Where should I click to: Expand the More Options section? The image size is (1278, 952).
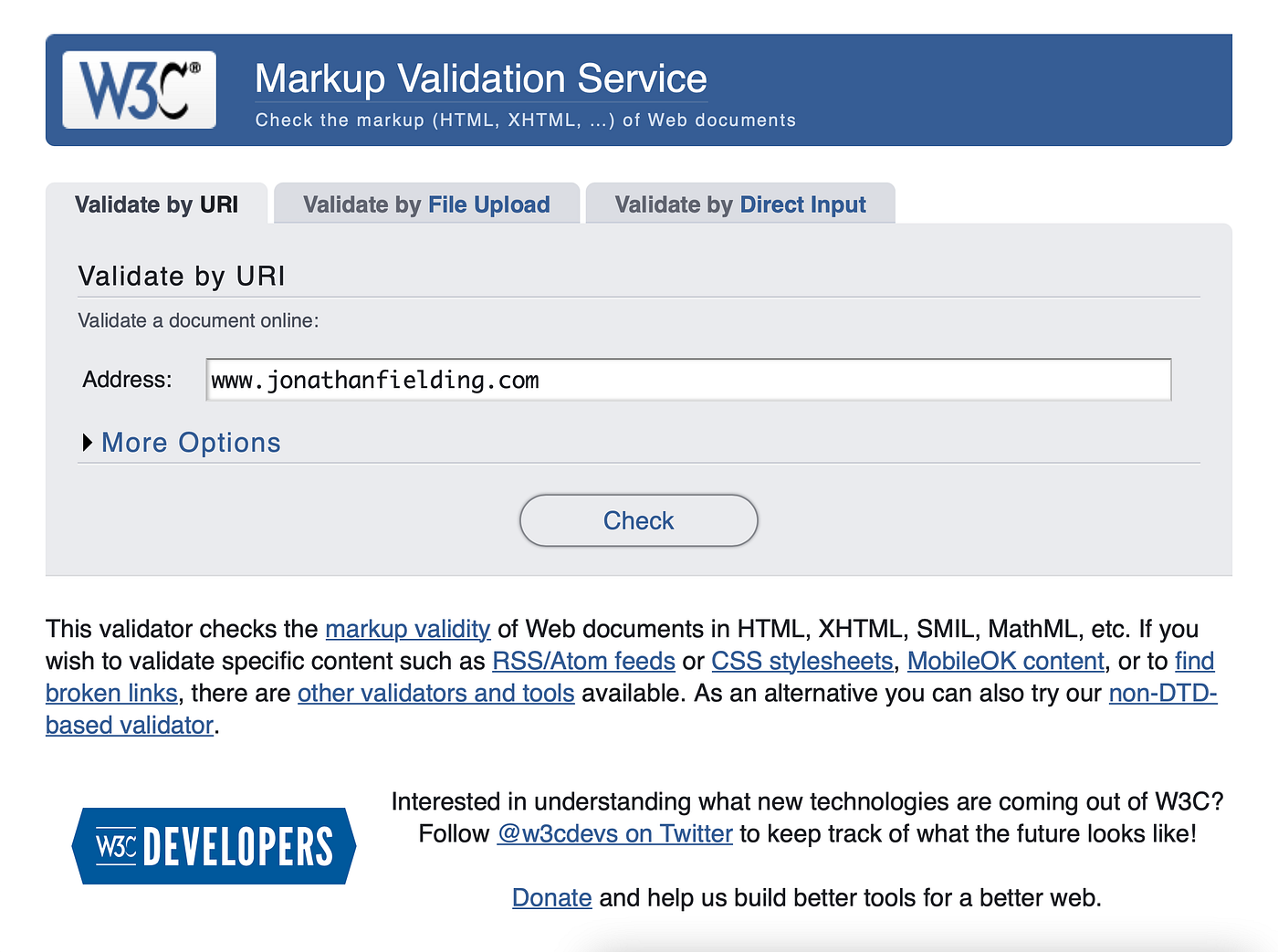tap(190, 443)
